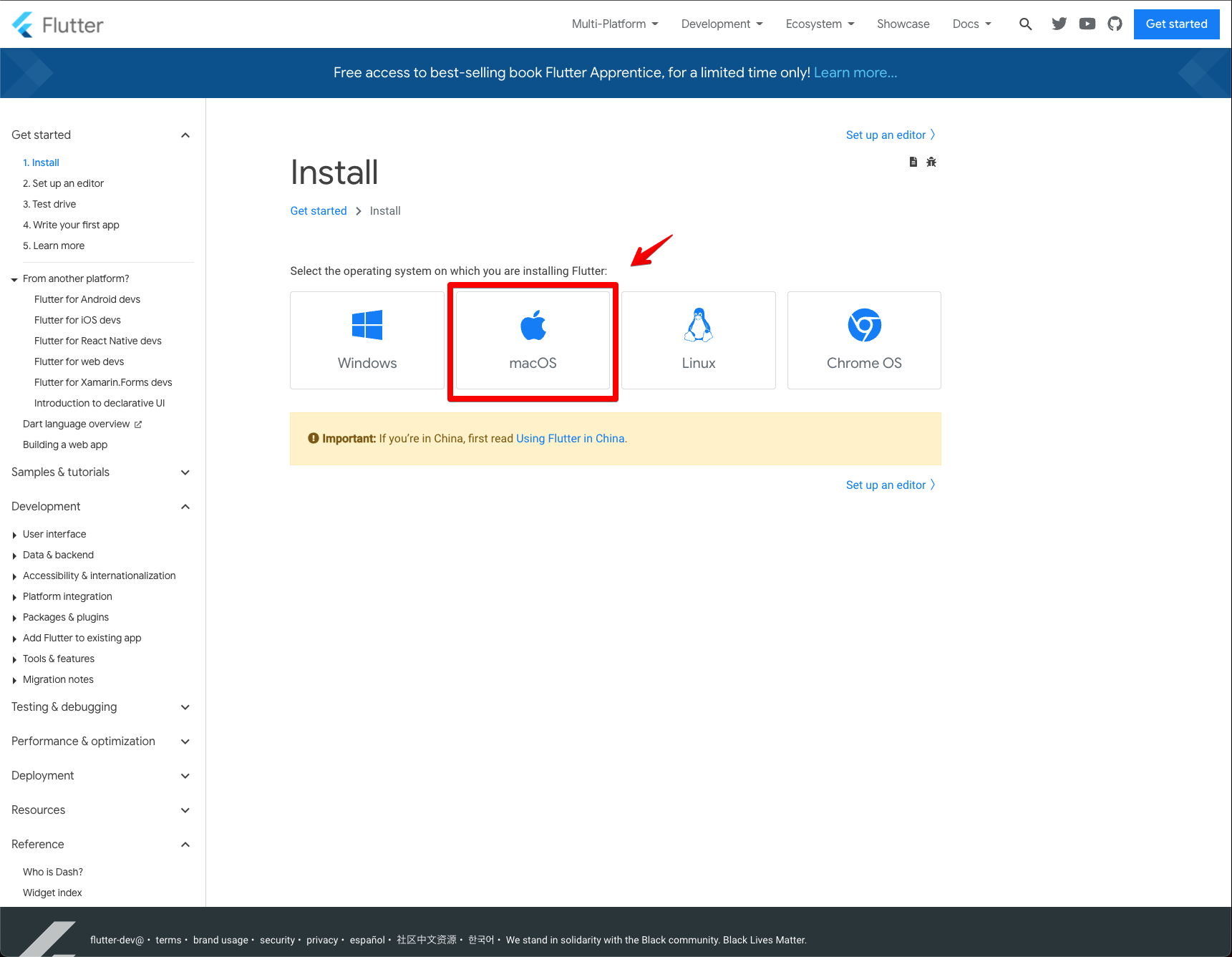
Task: Select the Windows install card
Action: tap(367, 340)
